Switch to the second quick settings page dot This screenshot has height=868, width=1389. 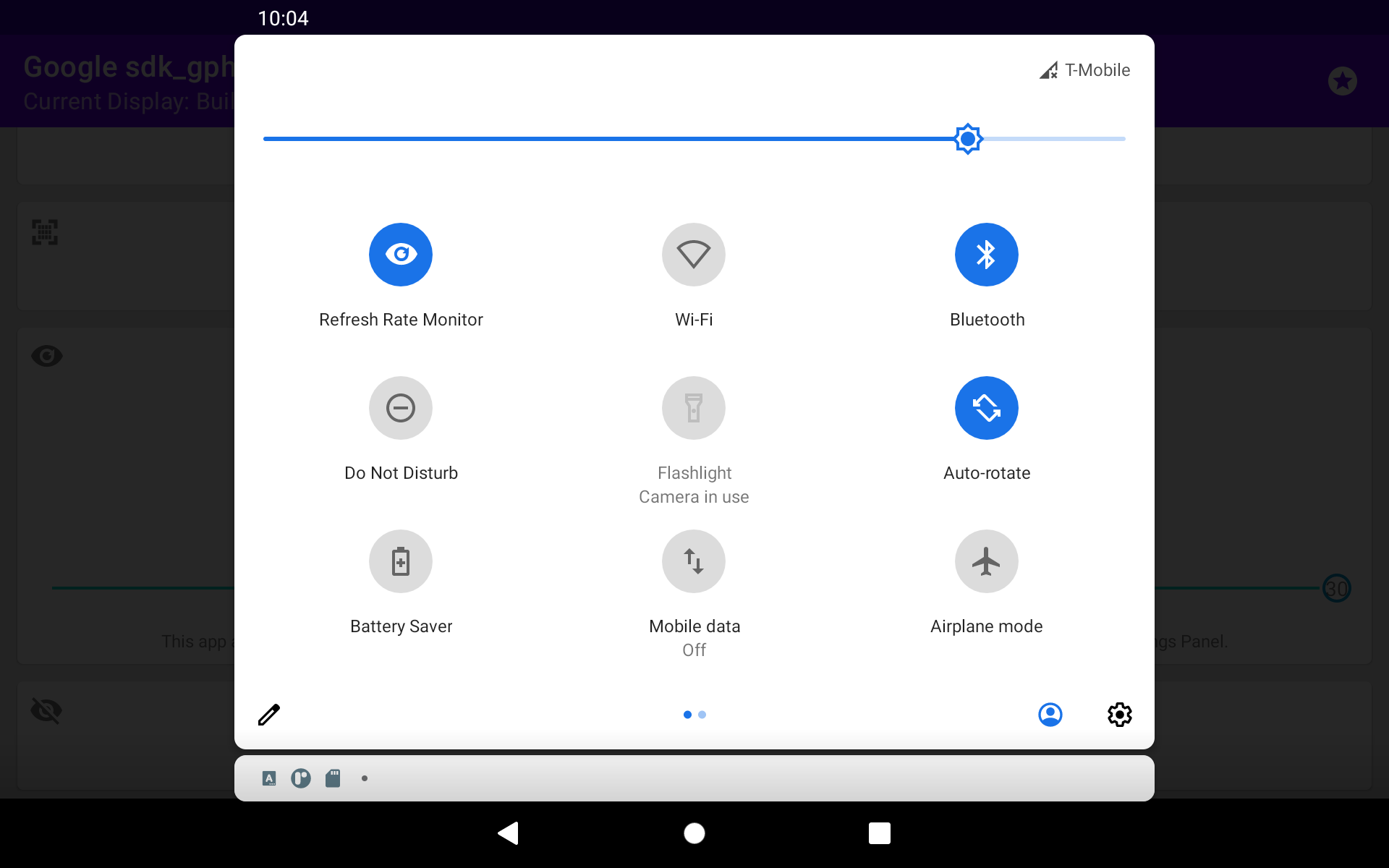(702, 715)
